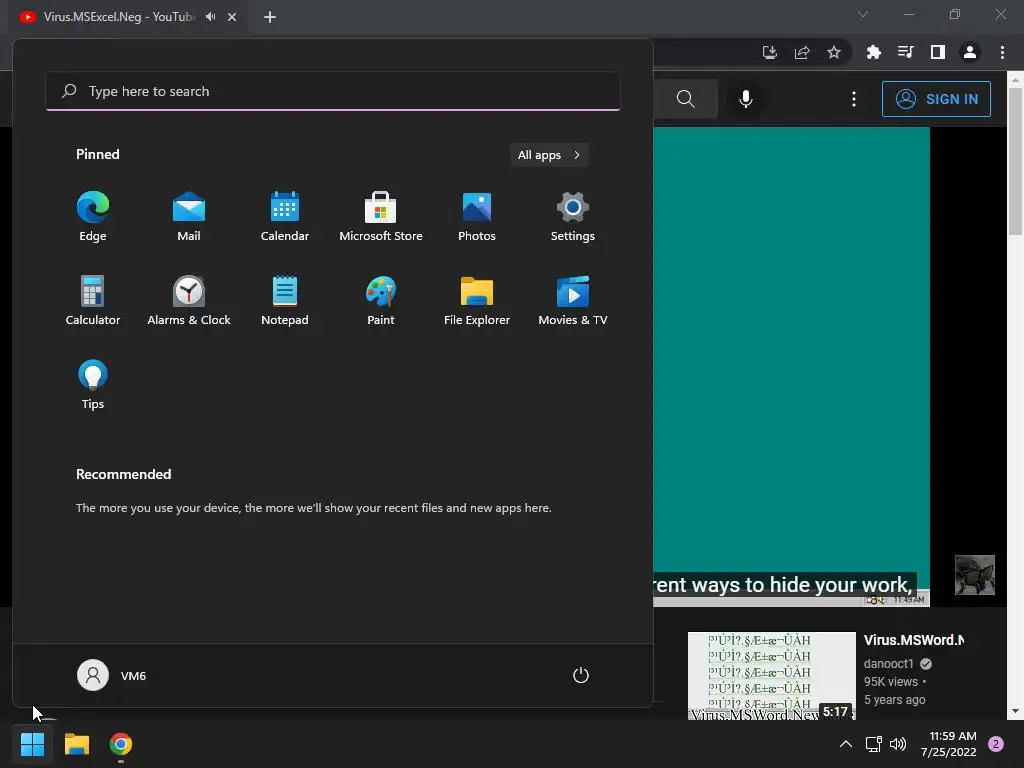Start YouTube voice search with microphone

click(746, 99)
